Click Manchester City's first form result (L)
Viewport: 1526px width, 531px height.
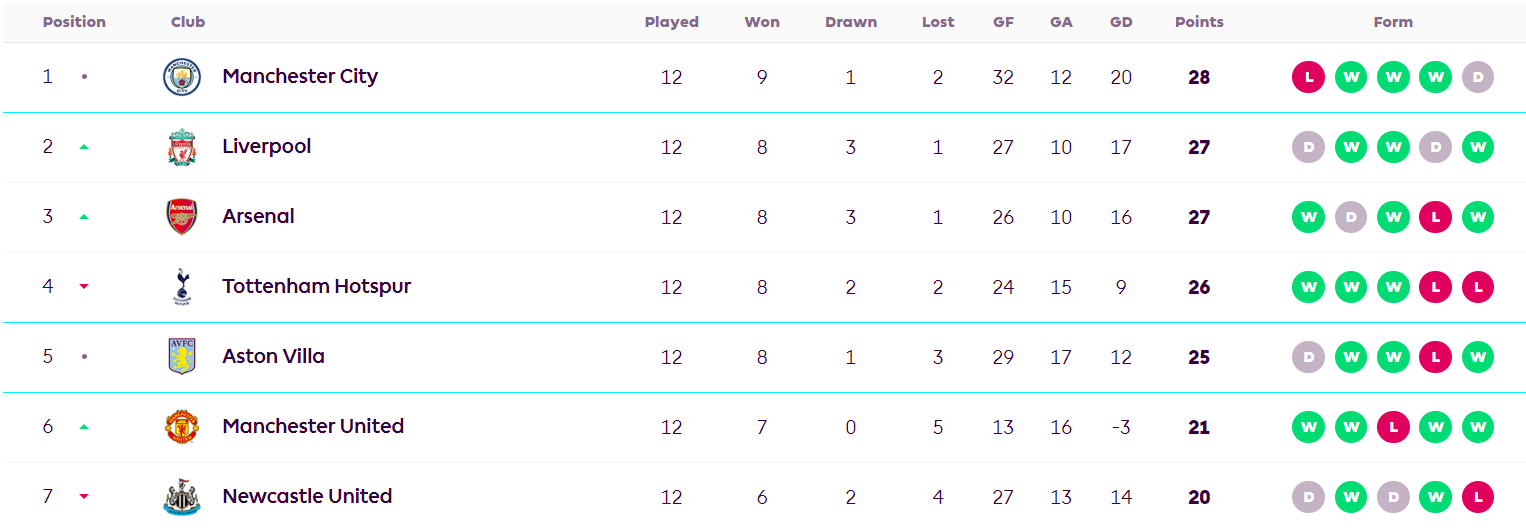coord(1308,77)
